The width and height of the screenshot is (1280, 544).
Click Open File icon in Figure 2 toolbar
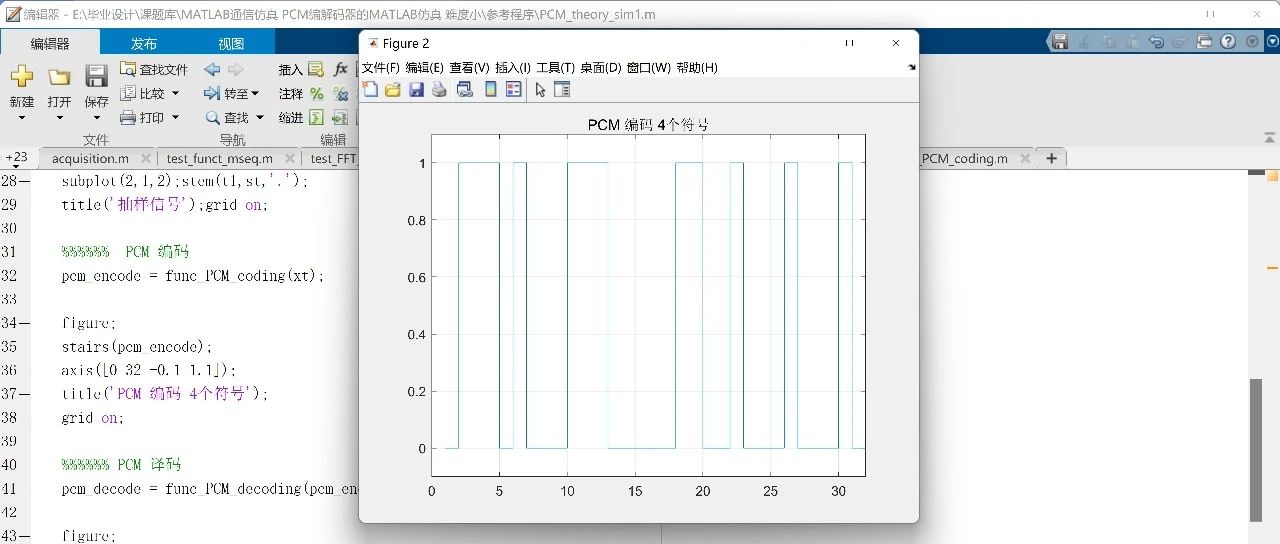tap(393, 89)
